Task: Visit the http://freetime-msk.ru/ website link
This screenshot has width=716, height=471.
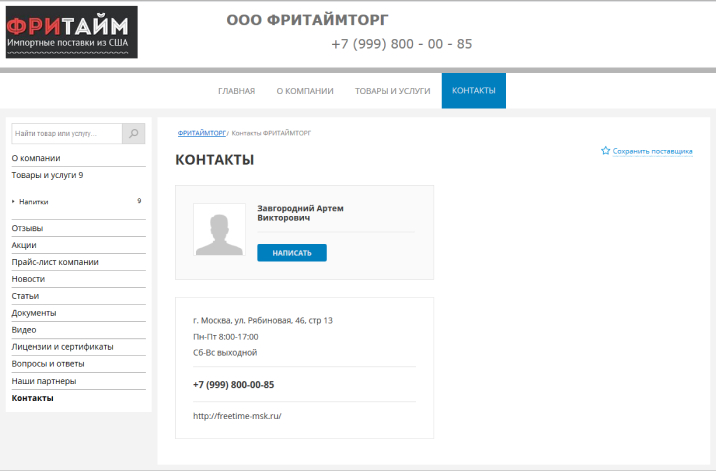Action: click(x=237, y=416)
